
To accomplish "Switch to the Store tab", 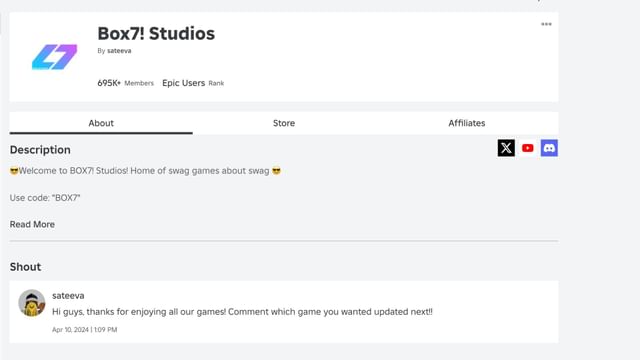I will tap(284, 123).
